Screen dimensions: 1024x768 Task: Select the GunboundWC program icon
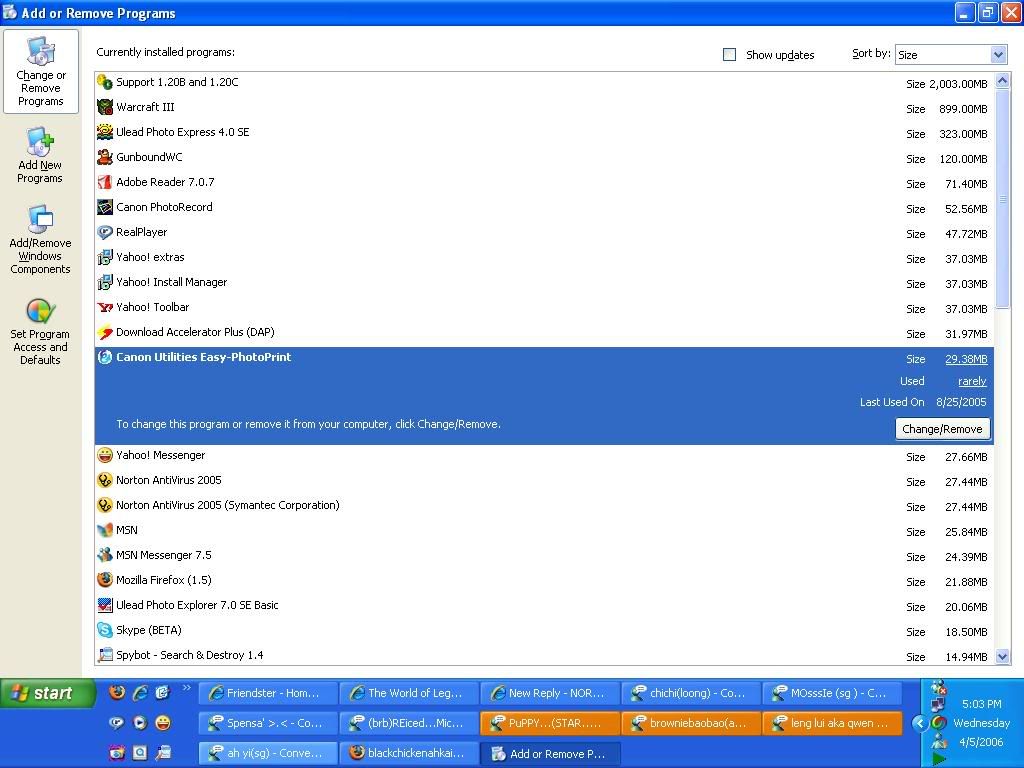coord(105,157)
